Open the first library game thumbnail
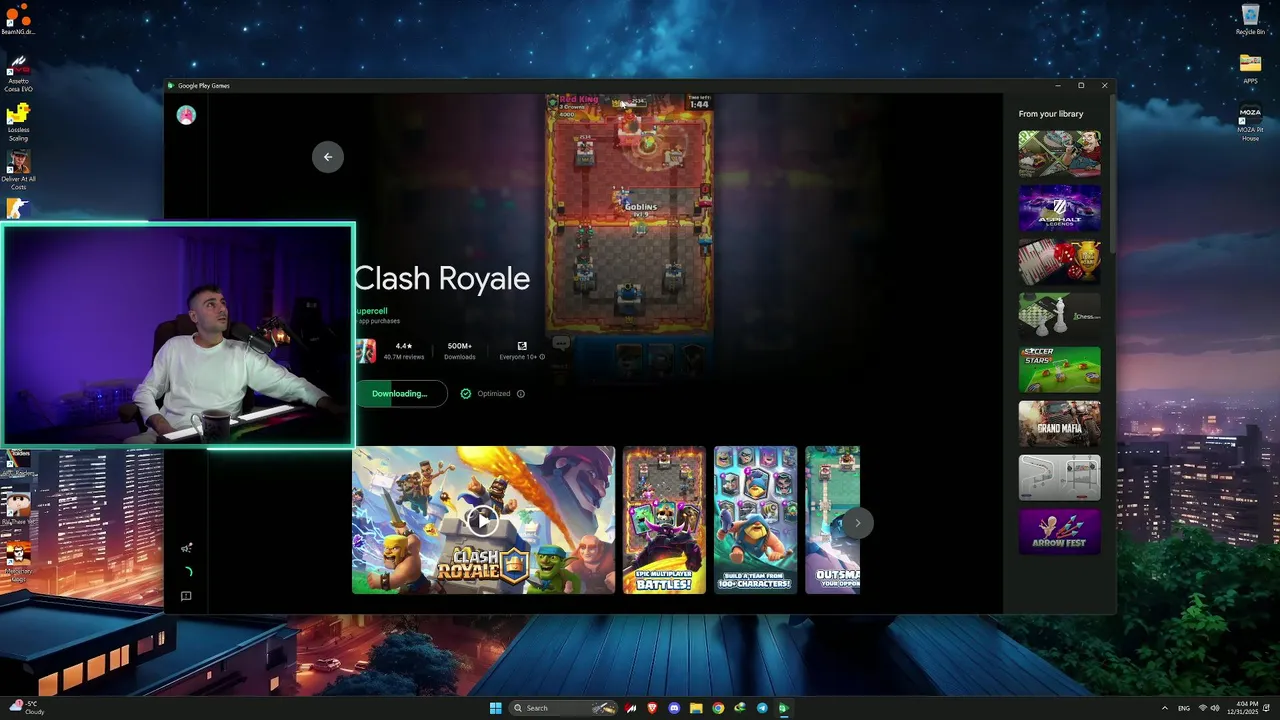1280x720 pixels. (1059, 154)
